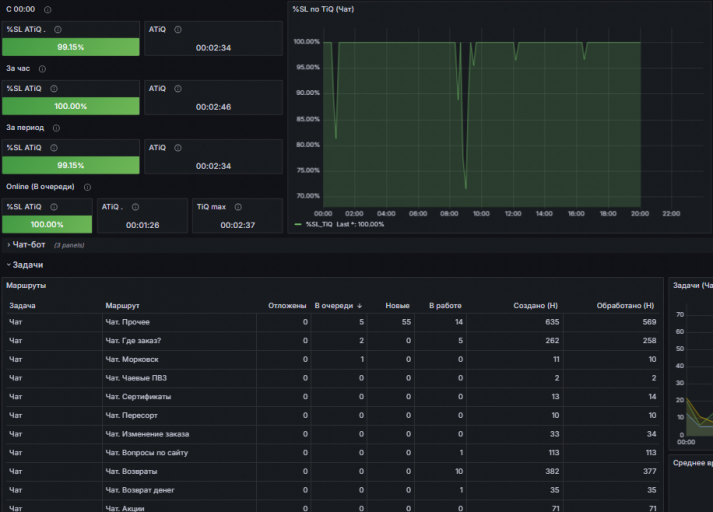Select Чат. Изменение заказа route cell
Viewport: 713px width, 512px height.
(x=179, y=434)
